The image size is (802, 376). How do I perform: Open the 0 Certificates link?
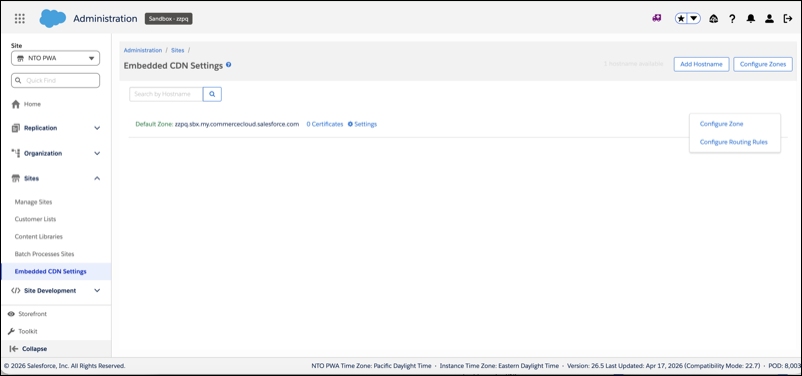[x=325, y=124]
